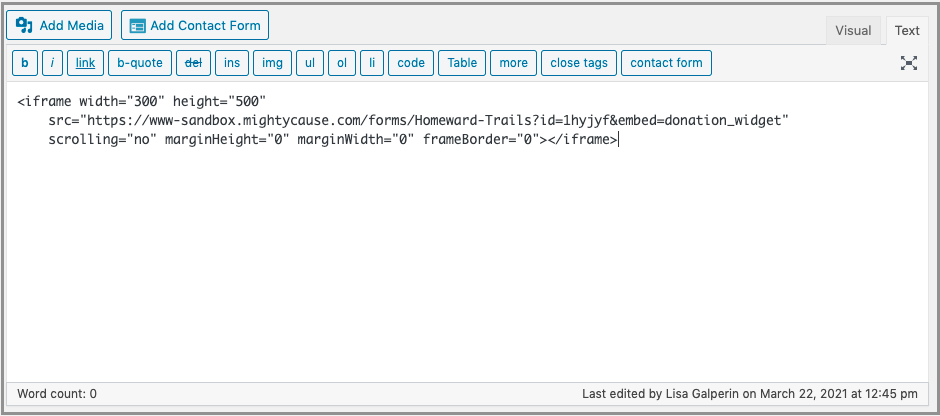This screenshot has height=416, width=940.
Task: Insert a Read More tag with more button
Action: point(513,63)
